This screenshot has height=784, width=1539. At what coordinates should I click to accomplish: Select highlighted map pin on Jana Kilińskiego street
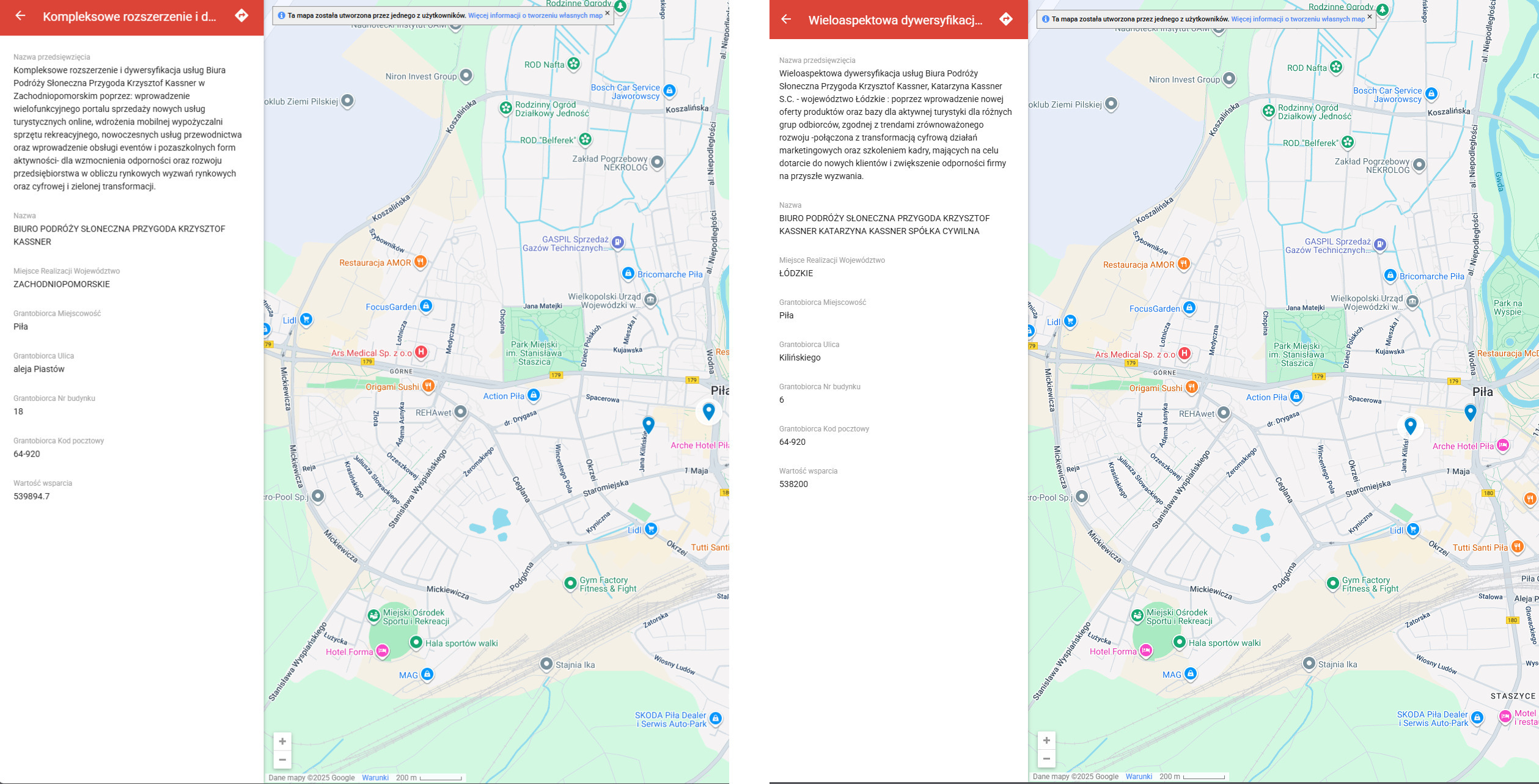tap(1410, 425)
